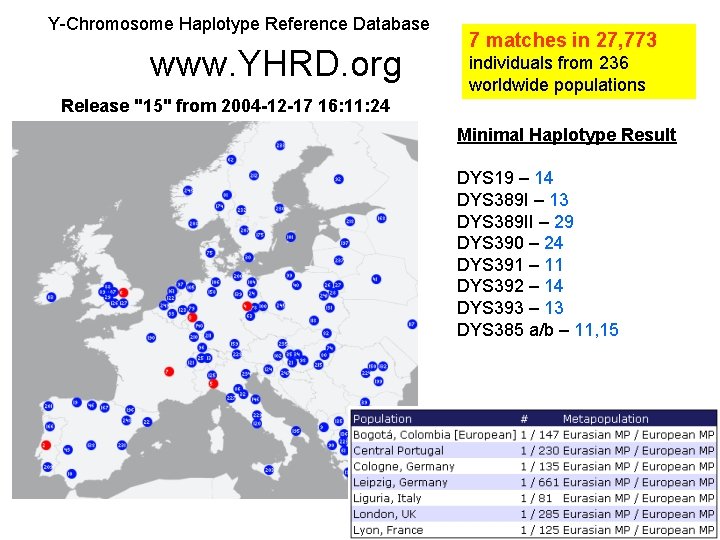The width and height of the screenshot is (720, 540).
Task: Select the 'Release "15" from 2004-12-17' line
Action: pyautogui.click(x=225, y=106)
